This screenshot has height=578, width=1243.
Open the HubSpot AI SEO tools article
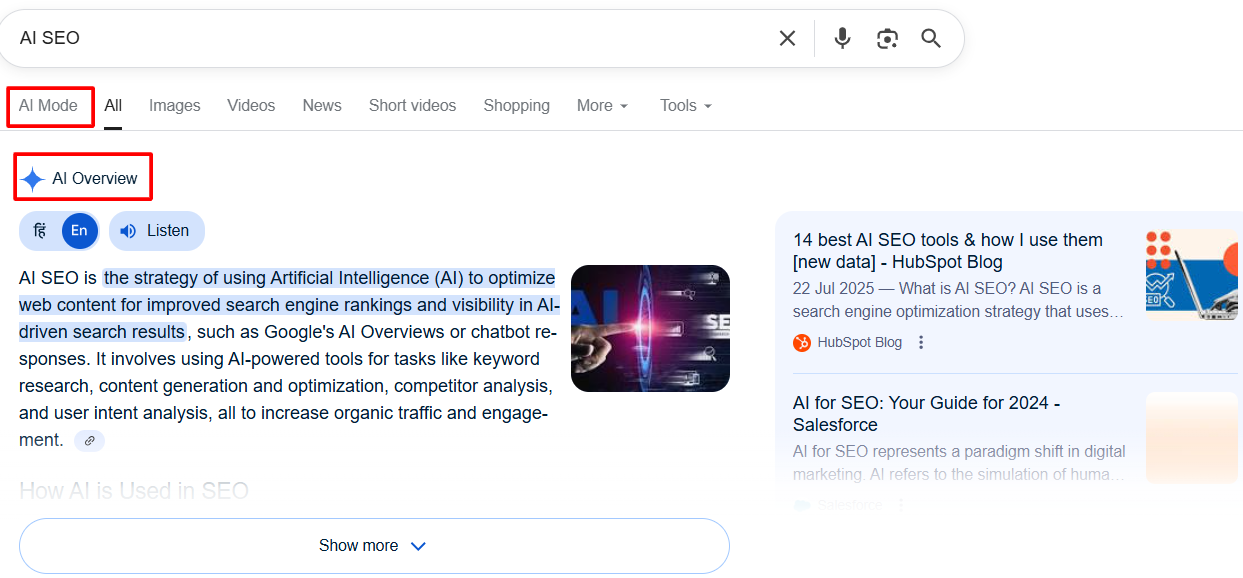(947, 251)
